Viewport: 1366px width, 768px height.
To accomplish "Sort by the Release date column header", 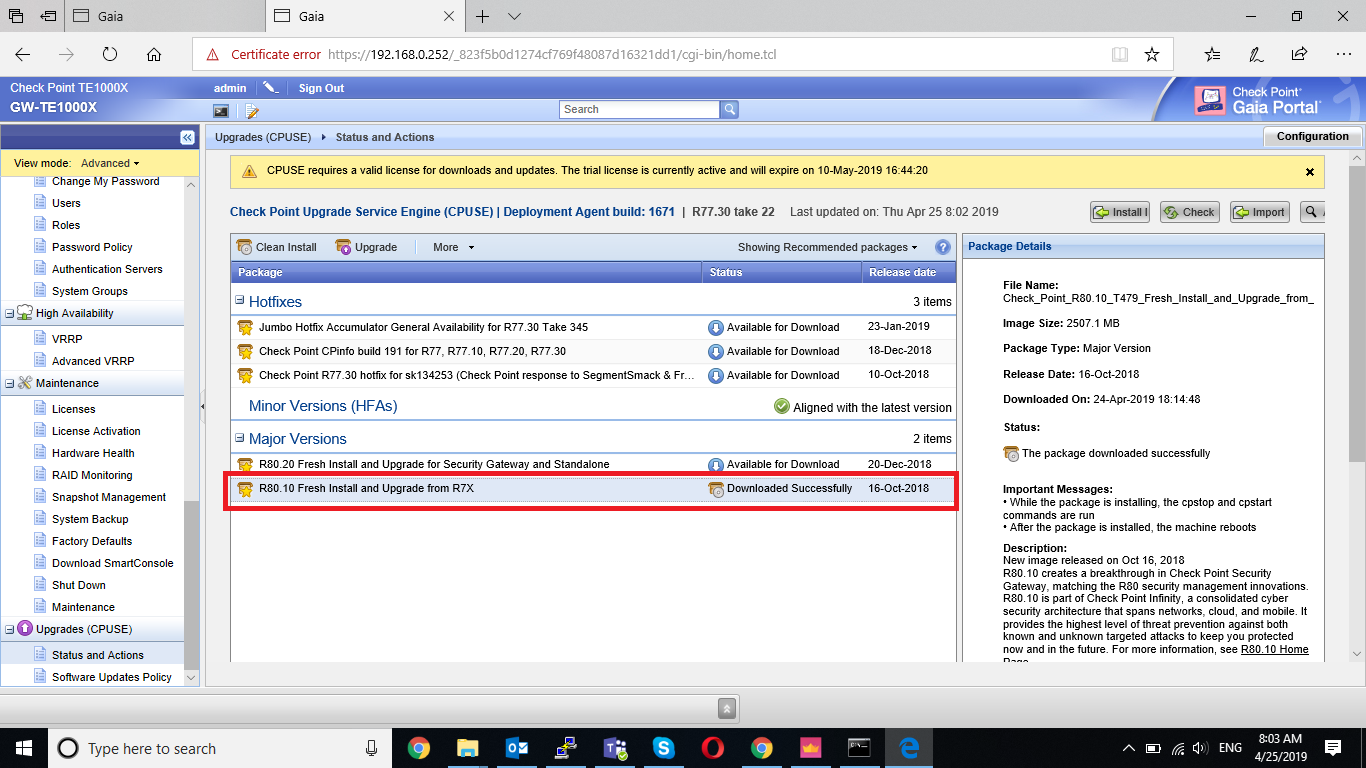I will pos(908,272).
